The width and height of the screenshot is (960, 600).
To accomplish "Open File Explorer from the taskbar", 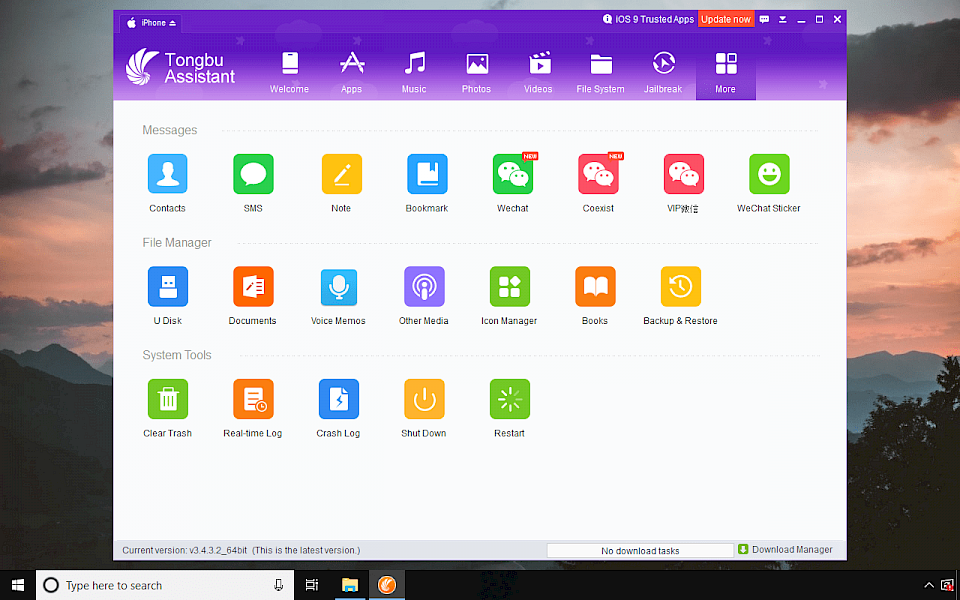I will coord(350,585).
